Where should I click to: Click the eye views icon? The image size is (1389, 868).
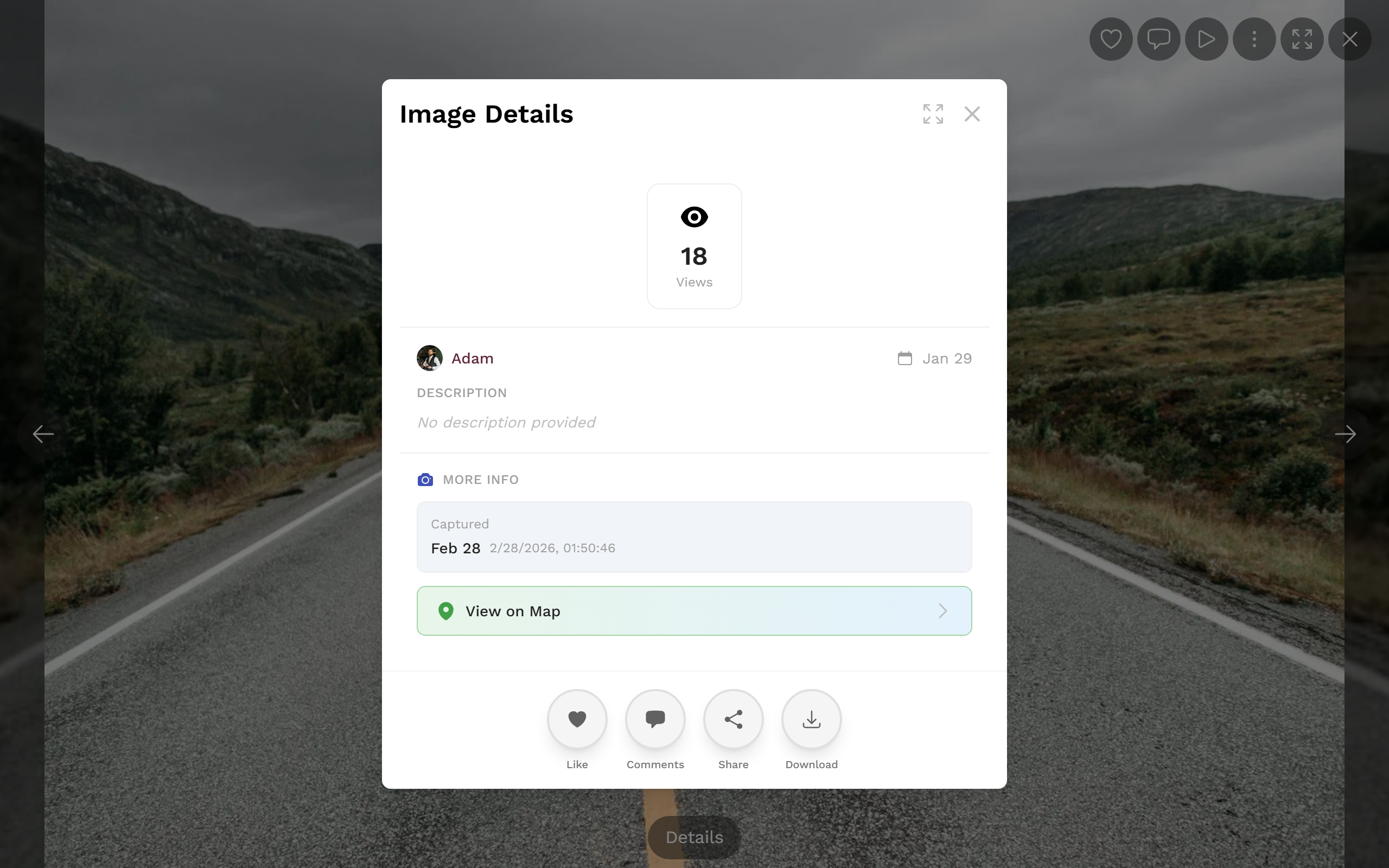click(694, 217)
